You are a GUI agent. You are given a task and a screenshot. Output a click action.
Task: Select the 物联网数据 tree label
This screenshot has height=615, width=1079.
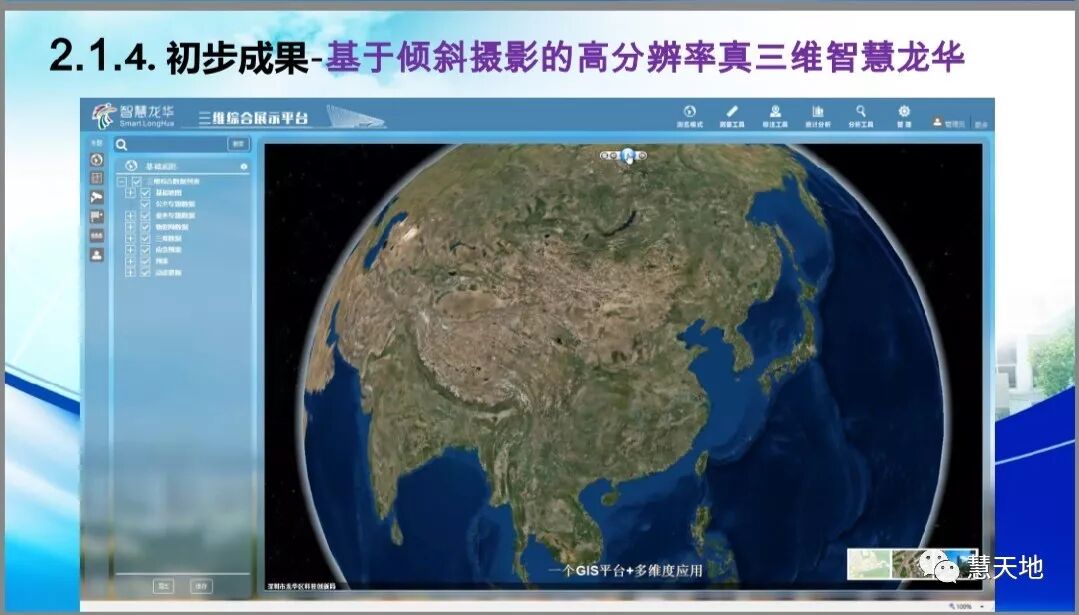click(x=171, y=227)
